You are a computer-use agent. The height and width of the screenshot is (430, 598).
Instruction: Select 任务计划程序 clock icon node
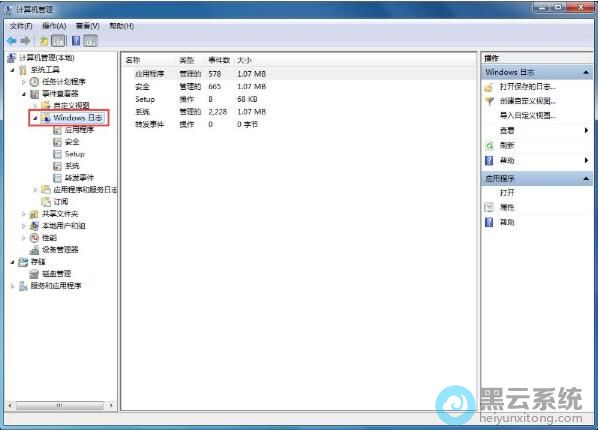pos(63,82)
